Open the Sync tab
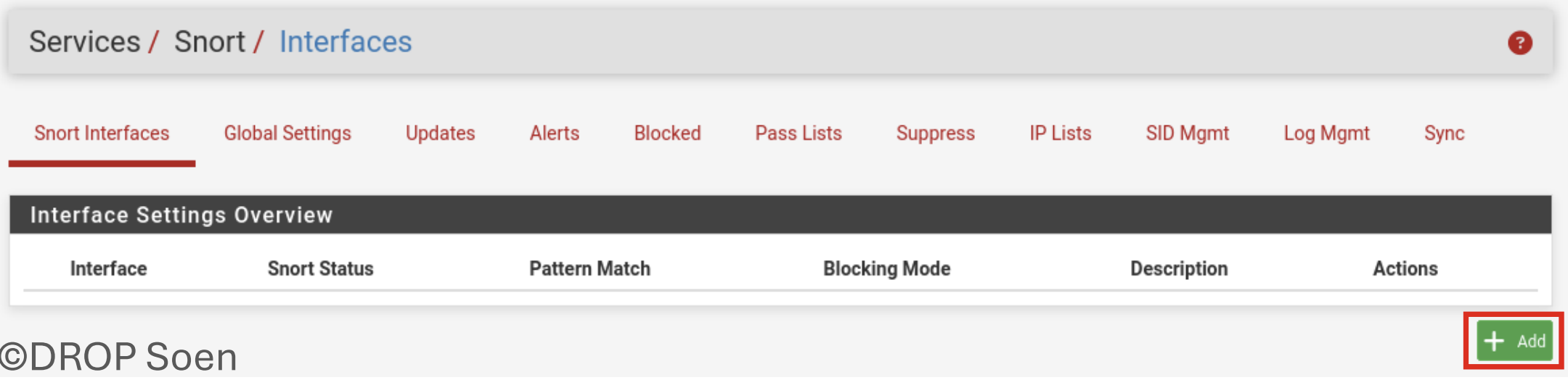 (x=1444, y=133)
